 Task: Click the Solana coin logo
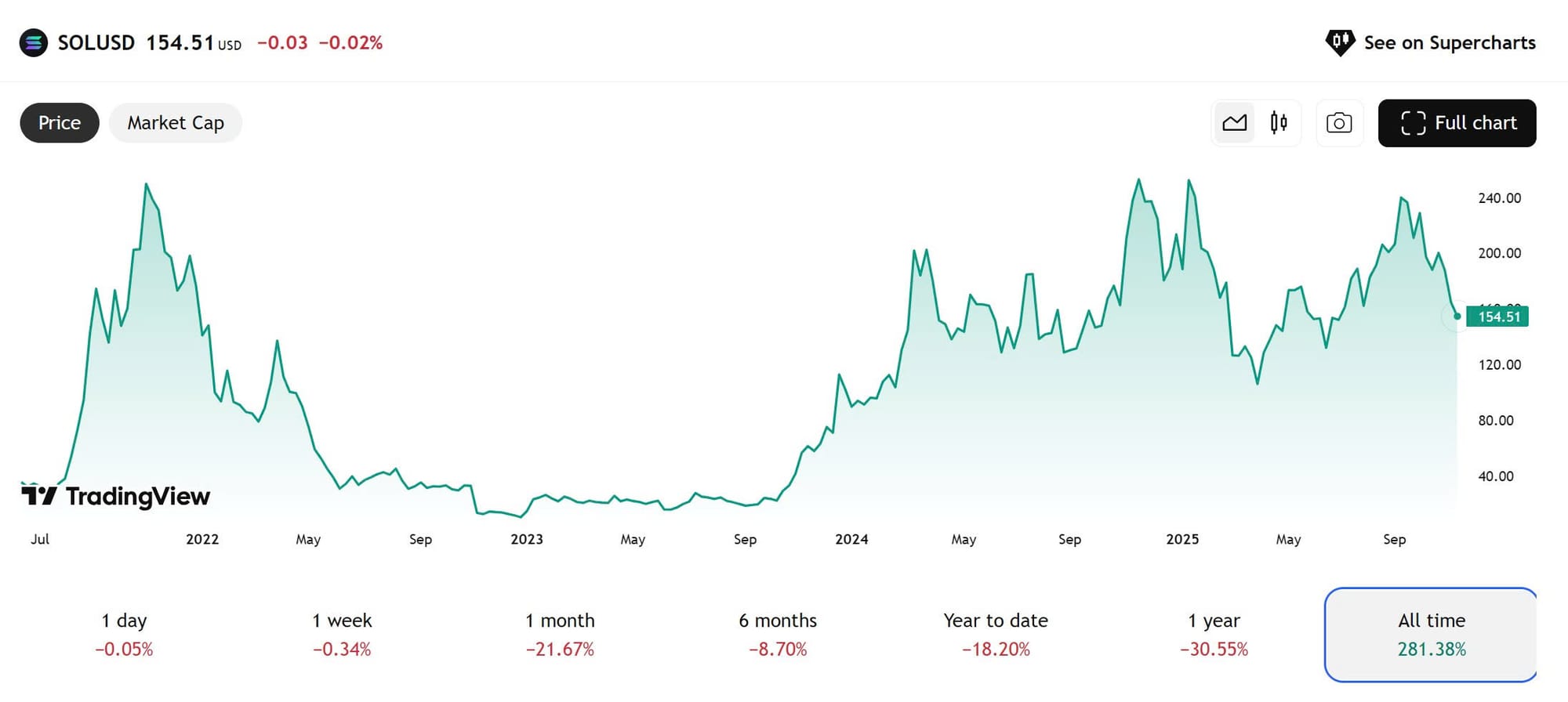point(32,42)
